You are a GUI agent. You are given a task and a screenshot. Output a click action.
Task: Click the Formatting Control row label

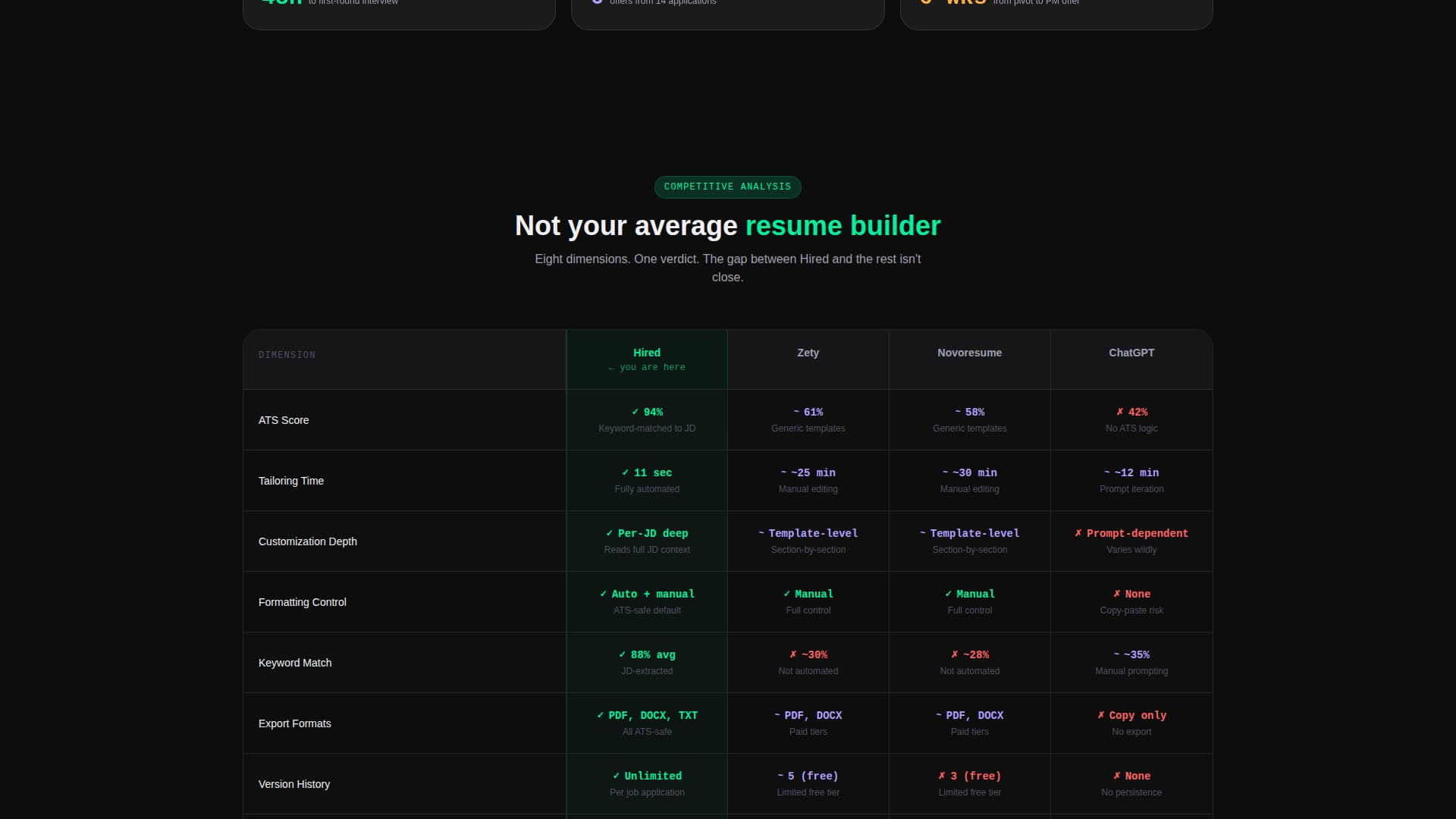[x=303, y=602]
